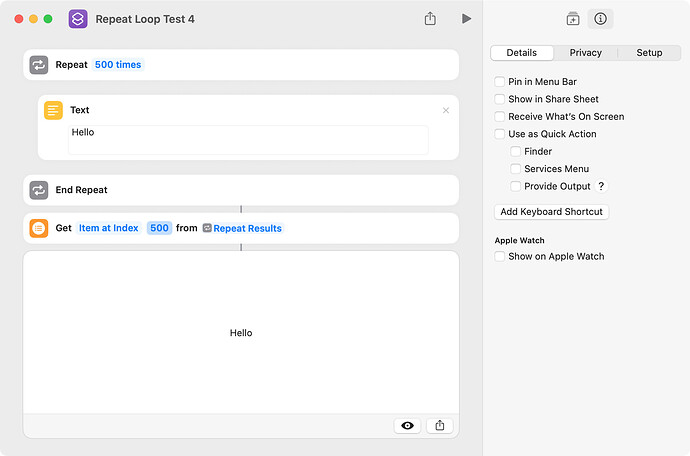Switch to the Privacy tab

coord(585,53)
